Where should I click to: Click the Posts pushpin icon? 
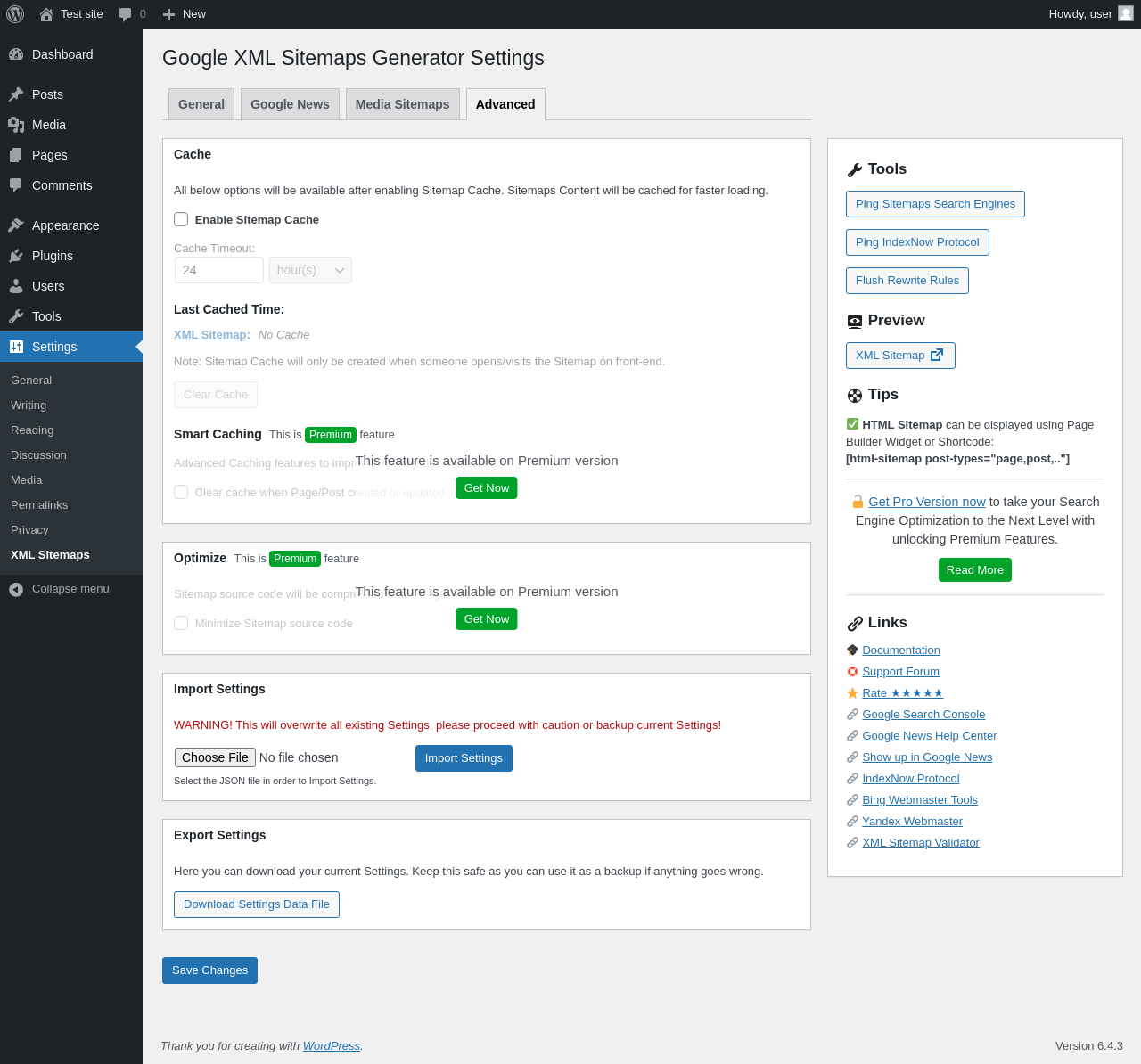pos(16,94)
